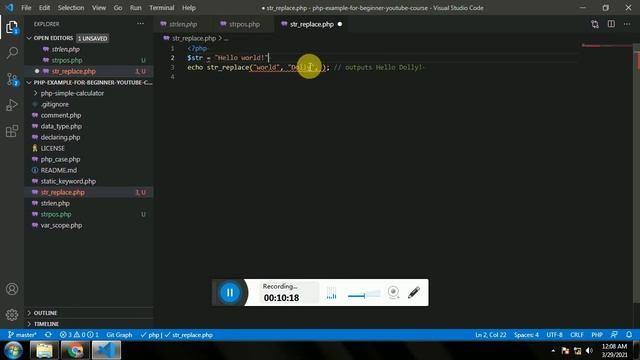Change the PHP language mode
The image size is (640, 360).
[597, 335]
